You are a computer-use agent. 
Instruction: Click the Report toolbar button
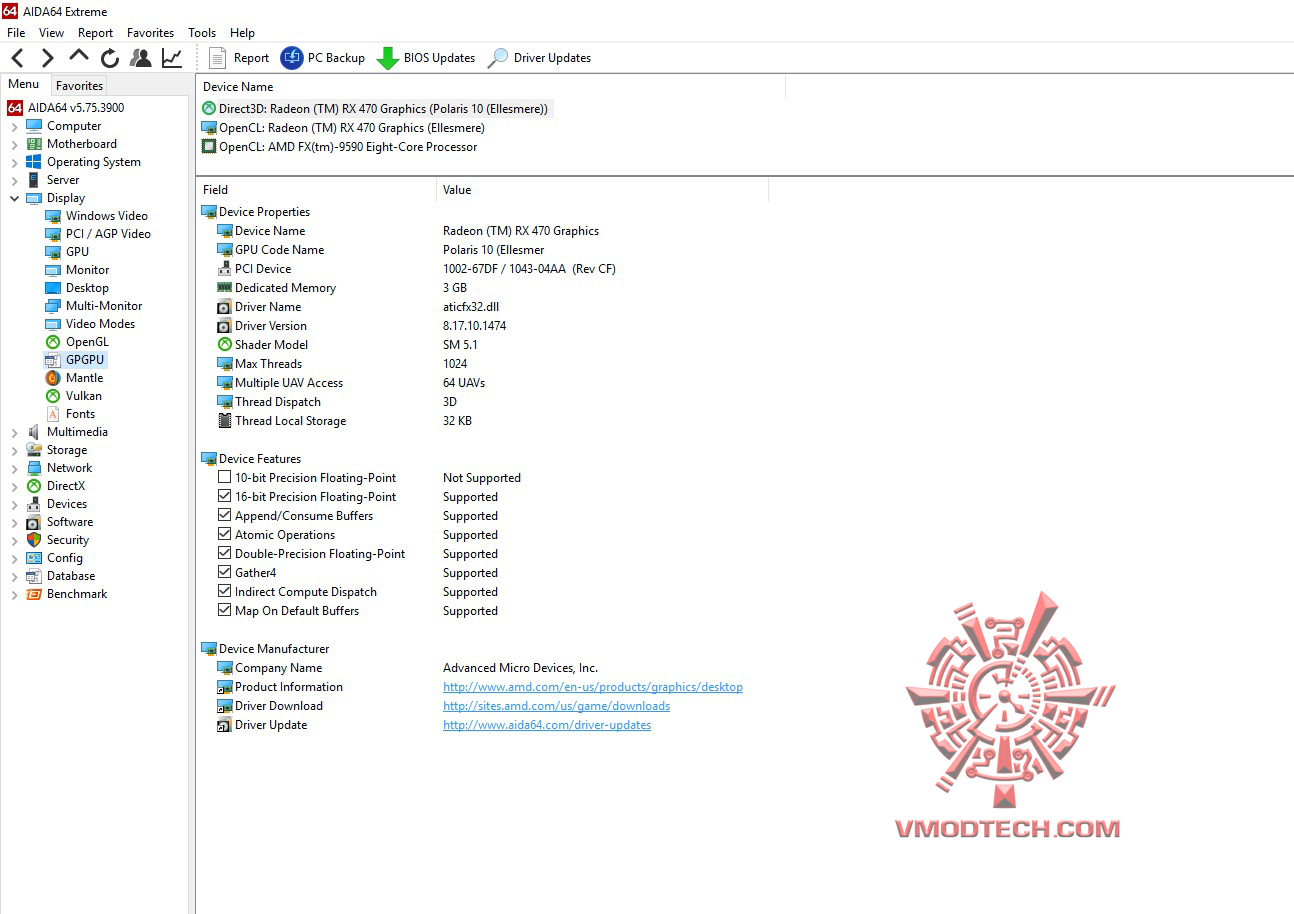pyautogui.click(x=239, y=58)
